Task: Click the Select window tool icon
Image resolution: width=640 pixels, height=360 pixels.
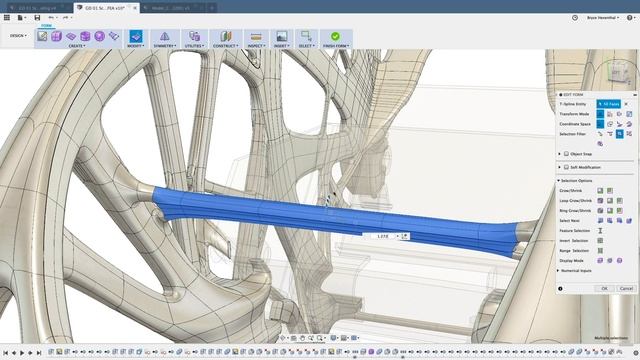Action: [306, 36]
